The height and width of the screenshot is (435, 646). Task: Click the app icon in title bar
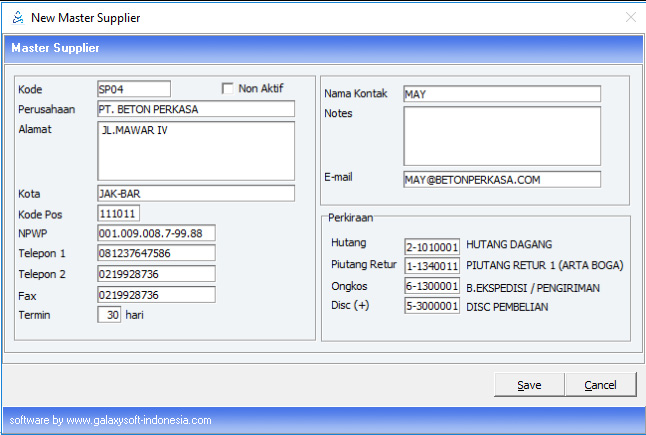click(17, 18)
